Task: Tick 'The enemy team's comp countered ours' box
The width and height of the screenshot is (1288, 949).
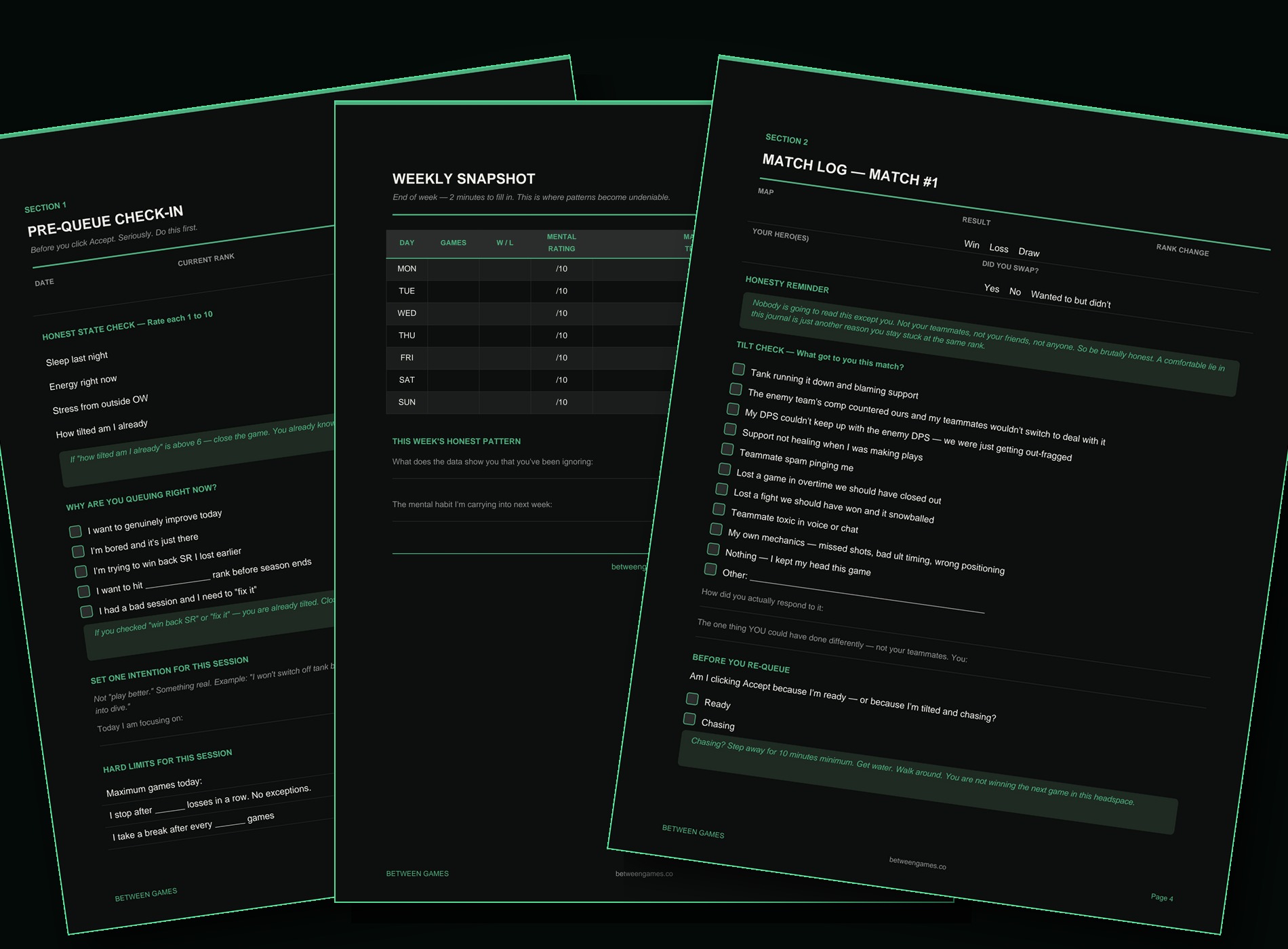Action: 736,388
